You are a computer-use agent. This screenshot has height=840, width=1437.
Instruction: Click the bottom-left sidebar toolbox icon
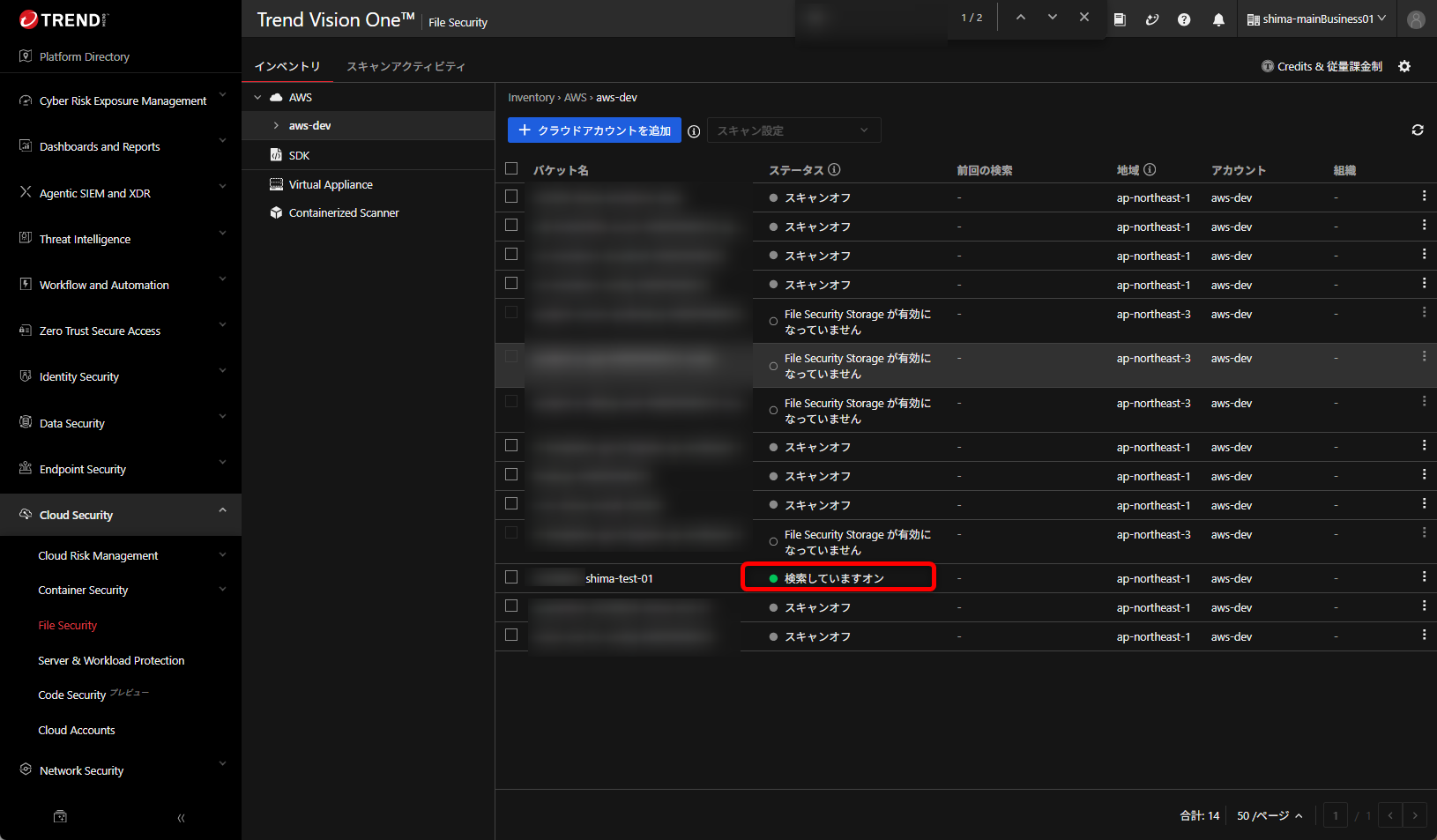point(60,817)
